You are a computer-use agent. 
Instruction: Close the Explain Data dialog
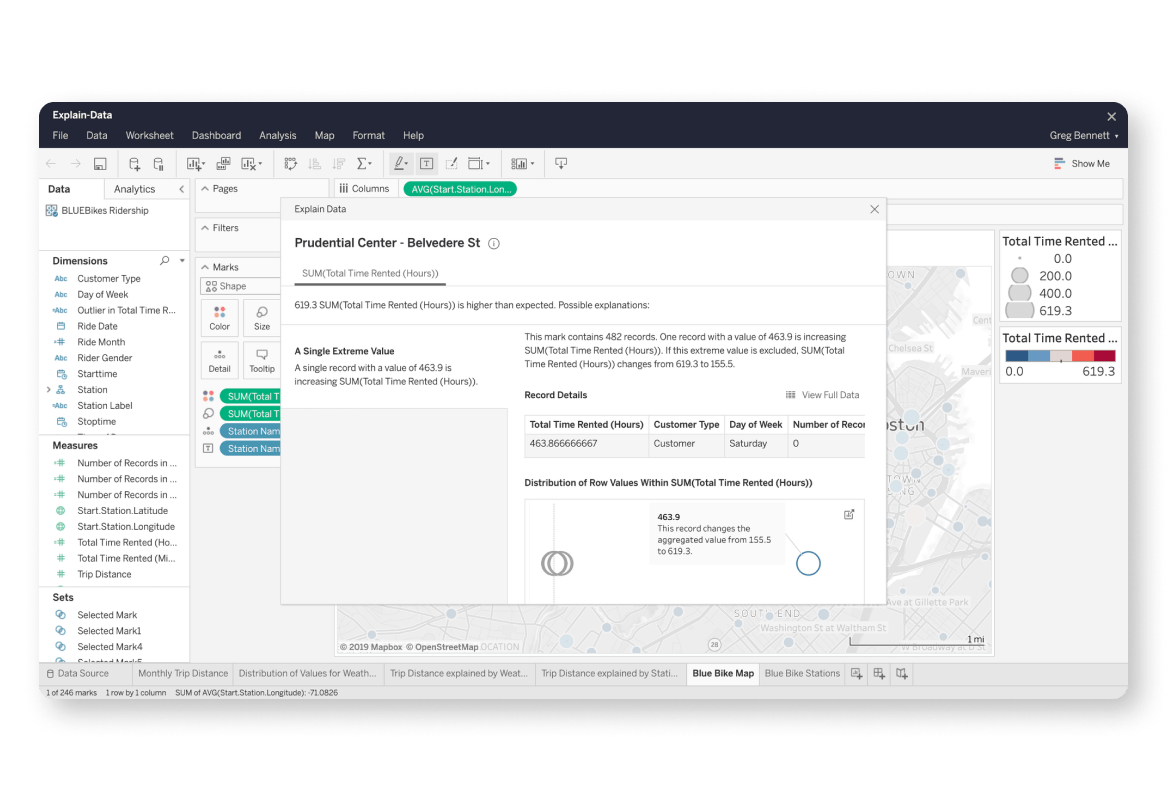coord(875,209)
